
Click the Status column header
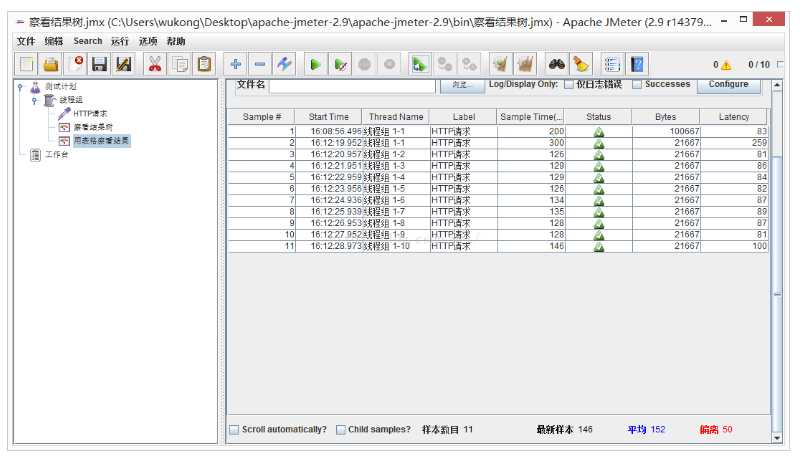click(x=598, y=117)
